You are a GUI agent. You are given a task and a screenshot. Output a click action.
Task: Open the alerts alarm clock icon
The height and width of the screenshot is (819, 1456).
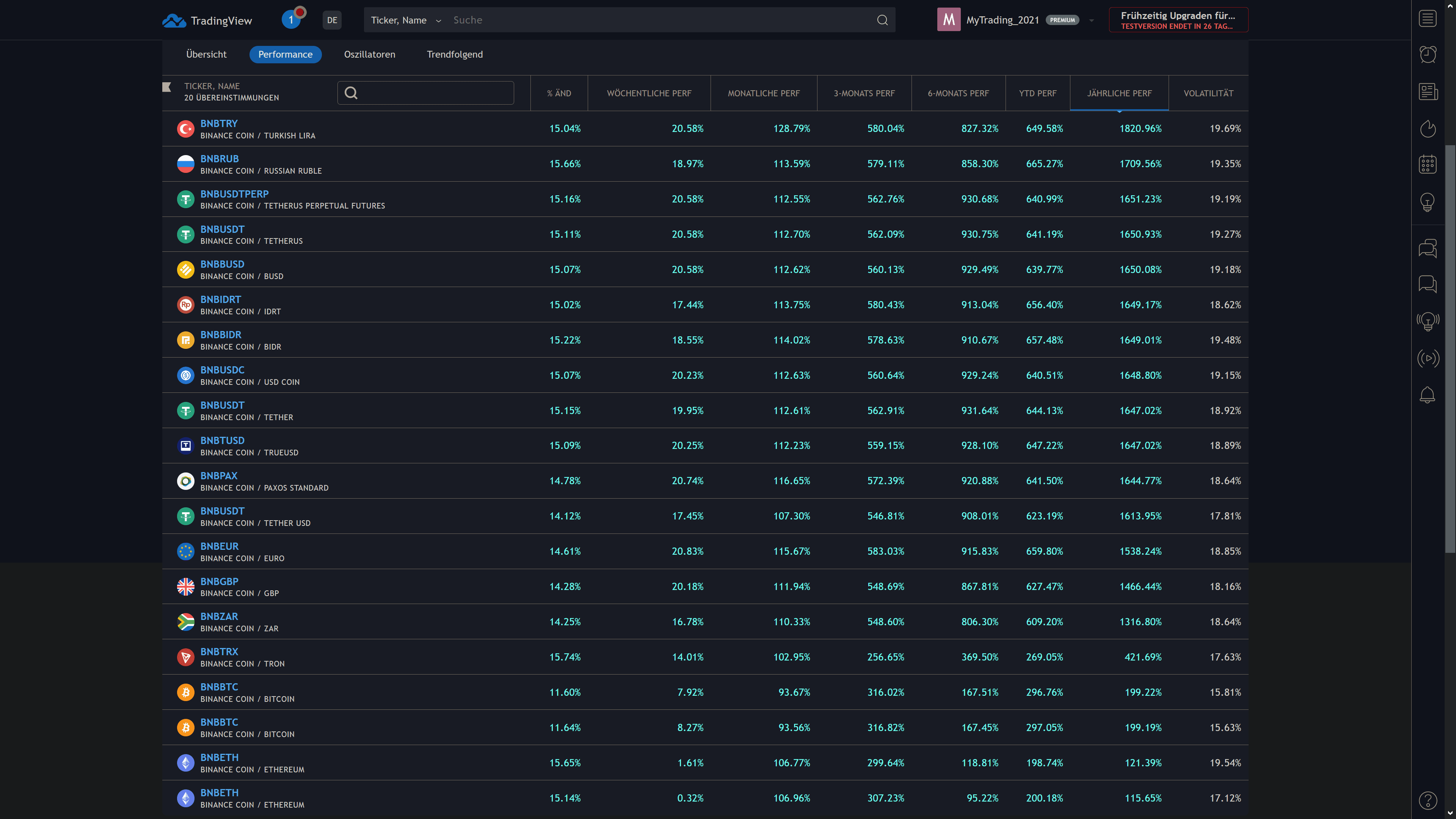(1428, 55)
